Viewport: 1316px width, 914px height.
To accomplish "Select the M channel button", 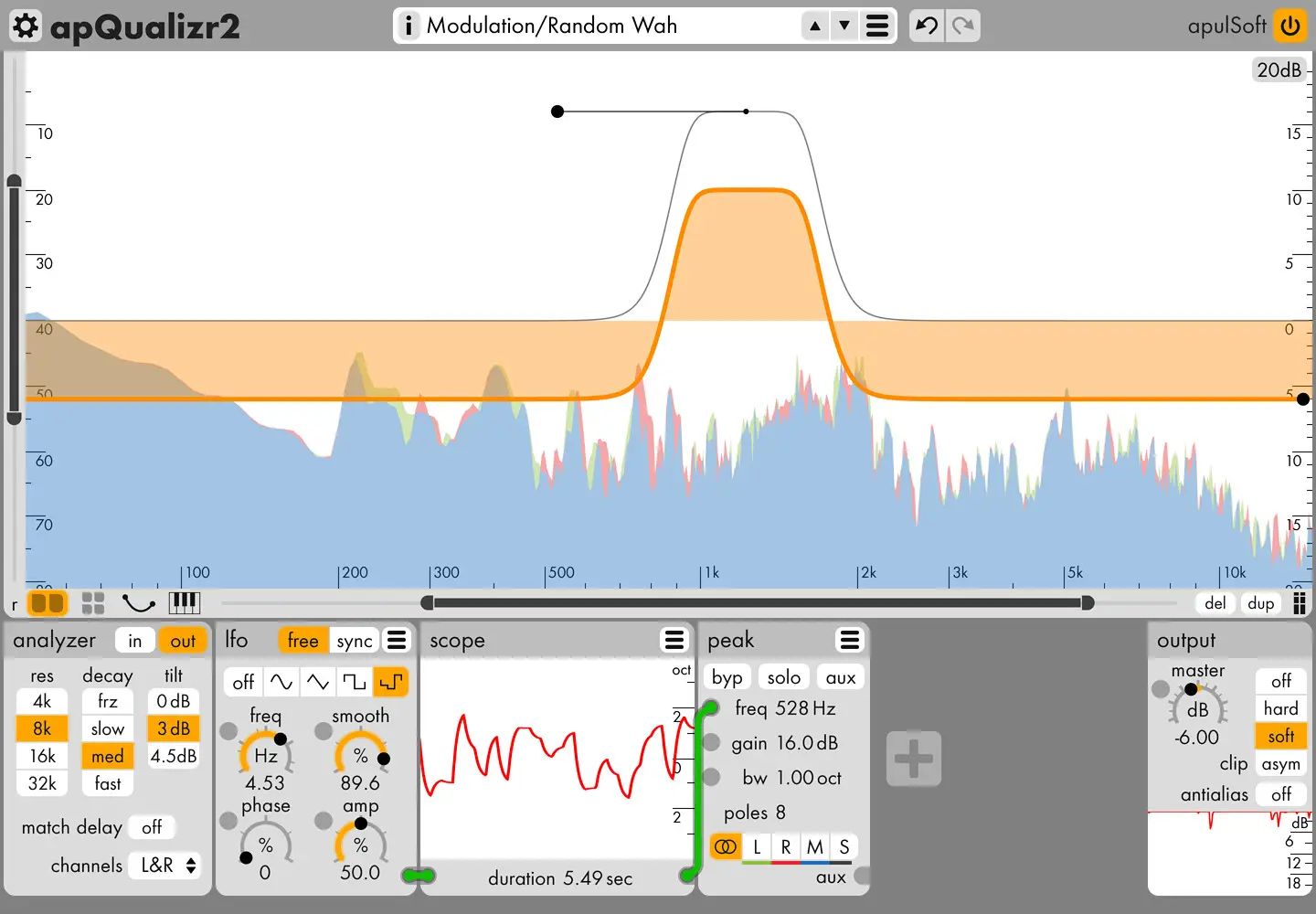I will click(x=815, y=847).
